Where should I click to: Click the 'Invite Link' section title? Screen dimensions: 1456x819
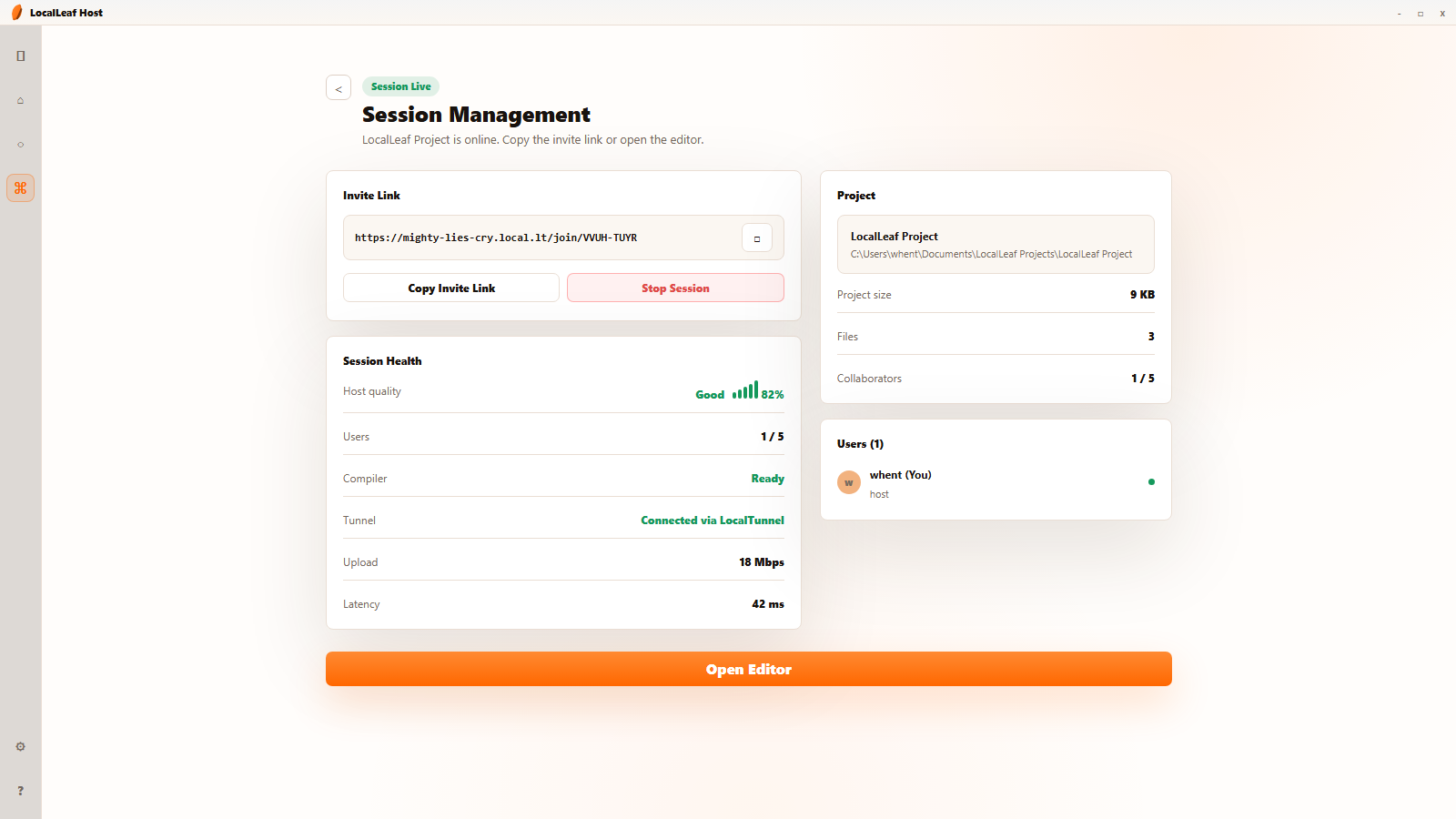[x=371, y=196]
